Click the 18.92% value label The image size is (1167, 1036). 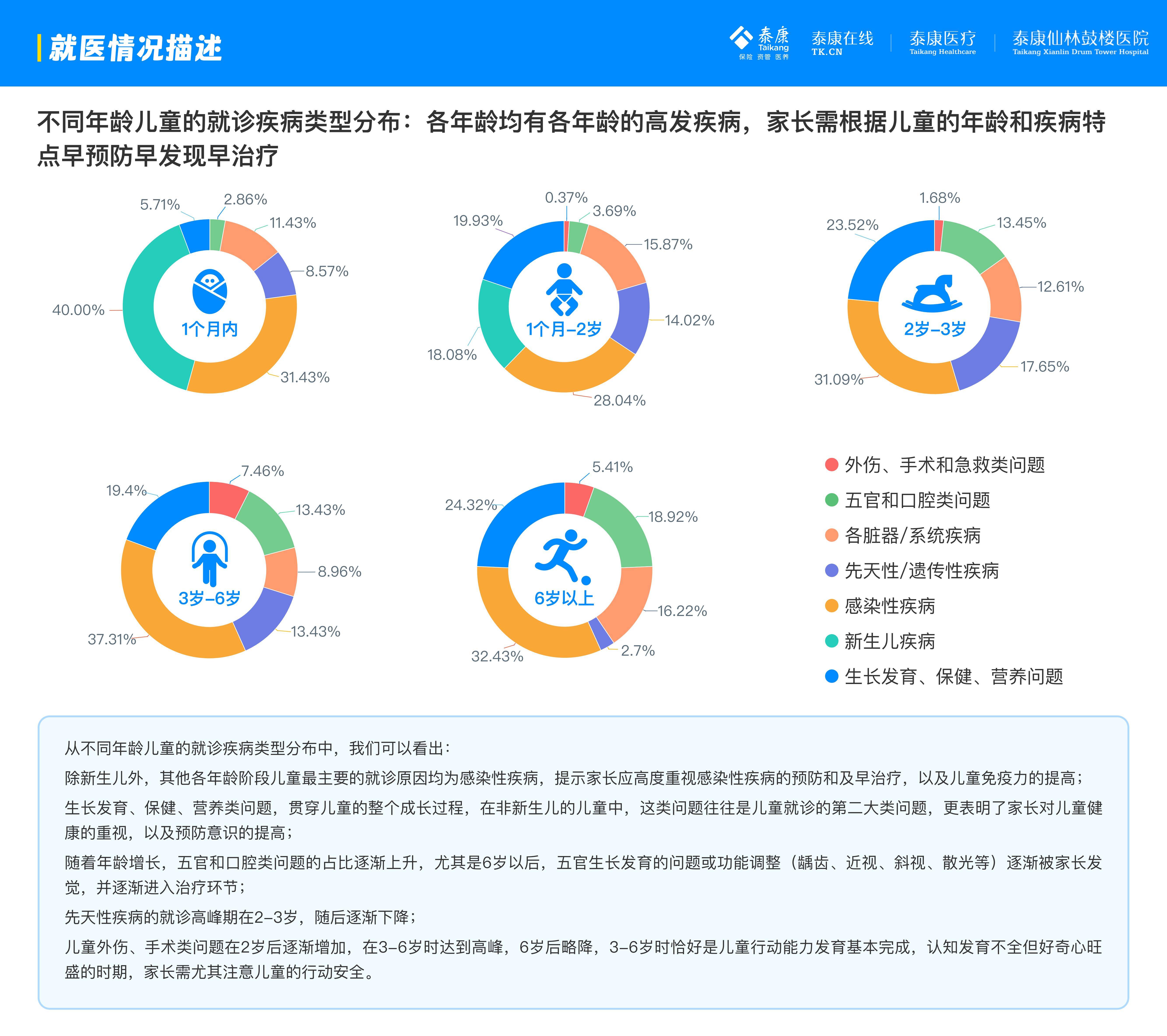[x=673, y=517]
